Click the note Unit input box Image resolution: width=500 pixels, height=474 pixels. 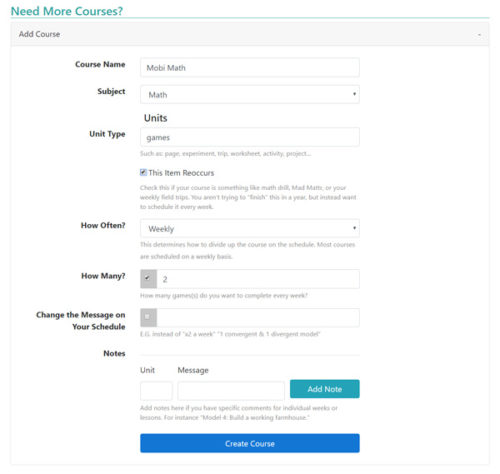(x=156, y=391)
